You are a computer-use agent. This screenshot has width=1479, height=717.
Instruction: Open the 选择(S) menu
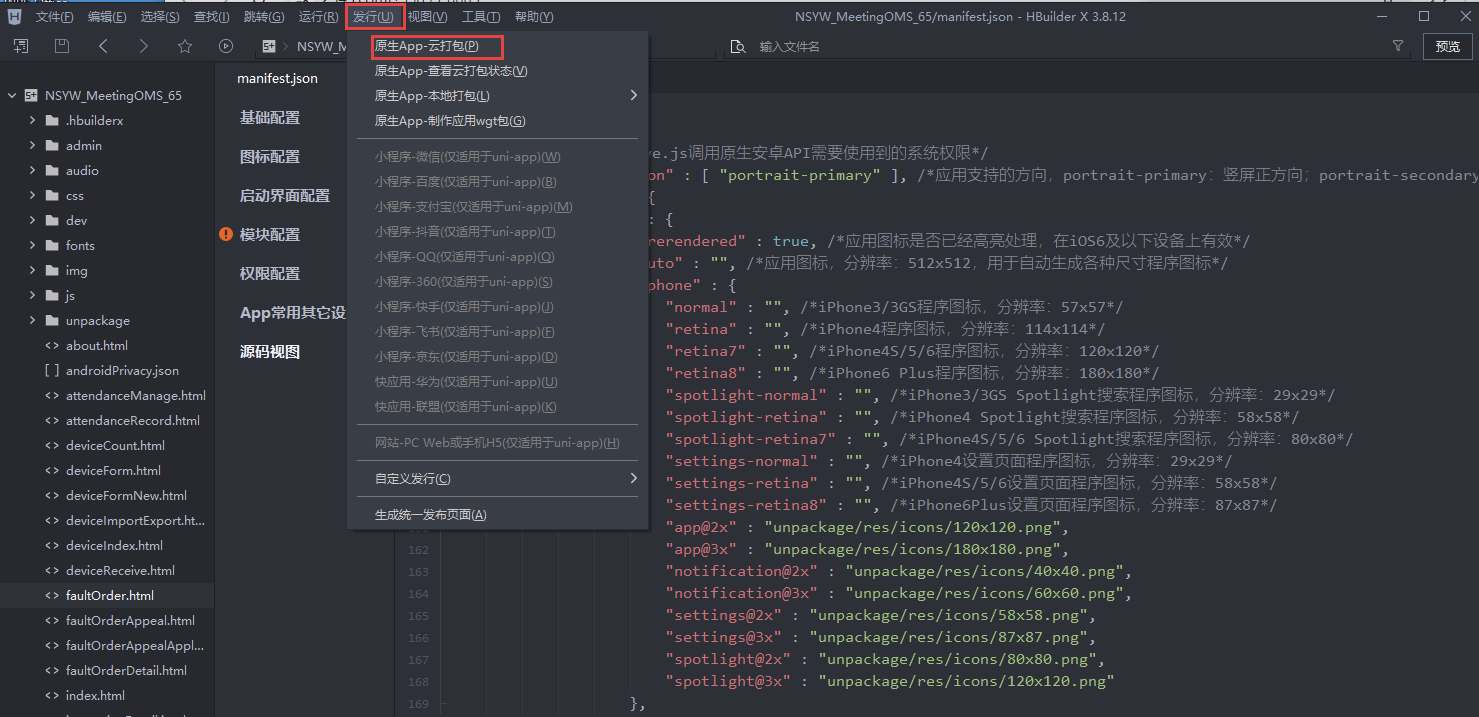click(160, 17)
